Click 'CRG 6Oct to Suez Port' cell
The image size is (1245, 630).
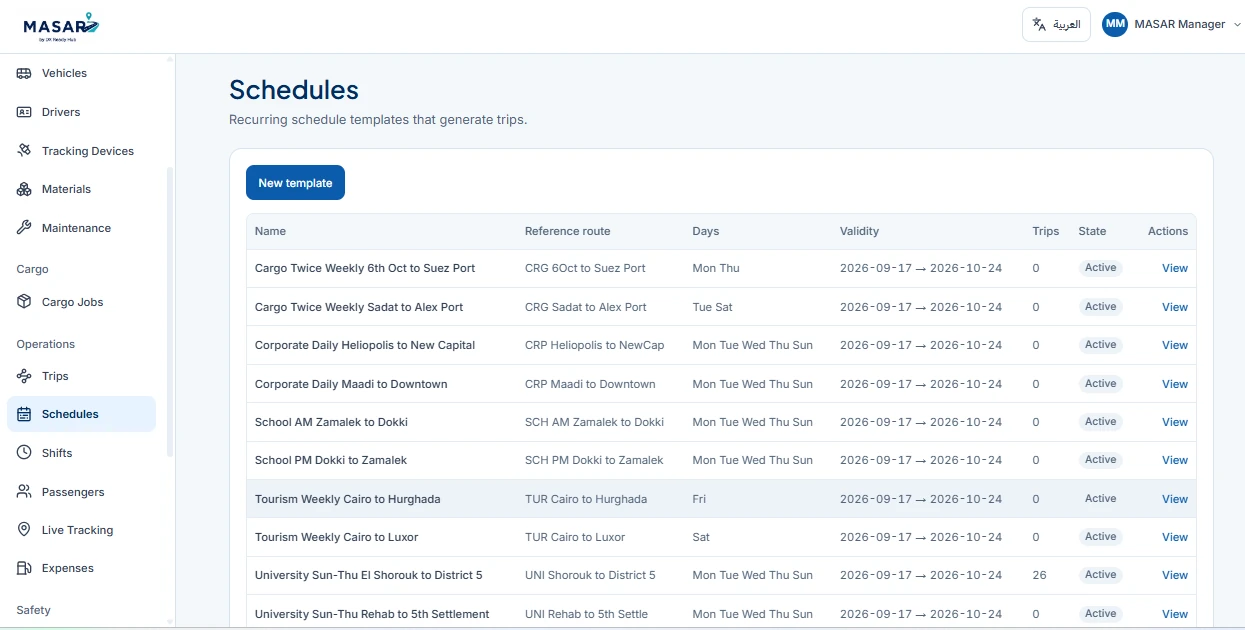tap(585, 268)
